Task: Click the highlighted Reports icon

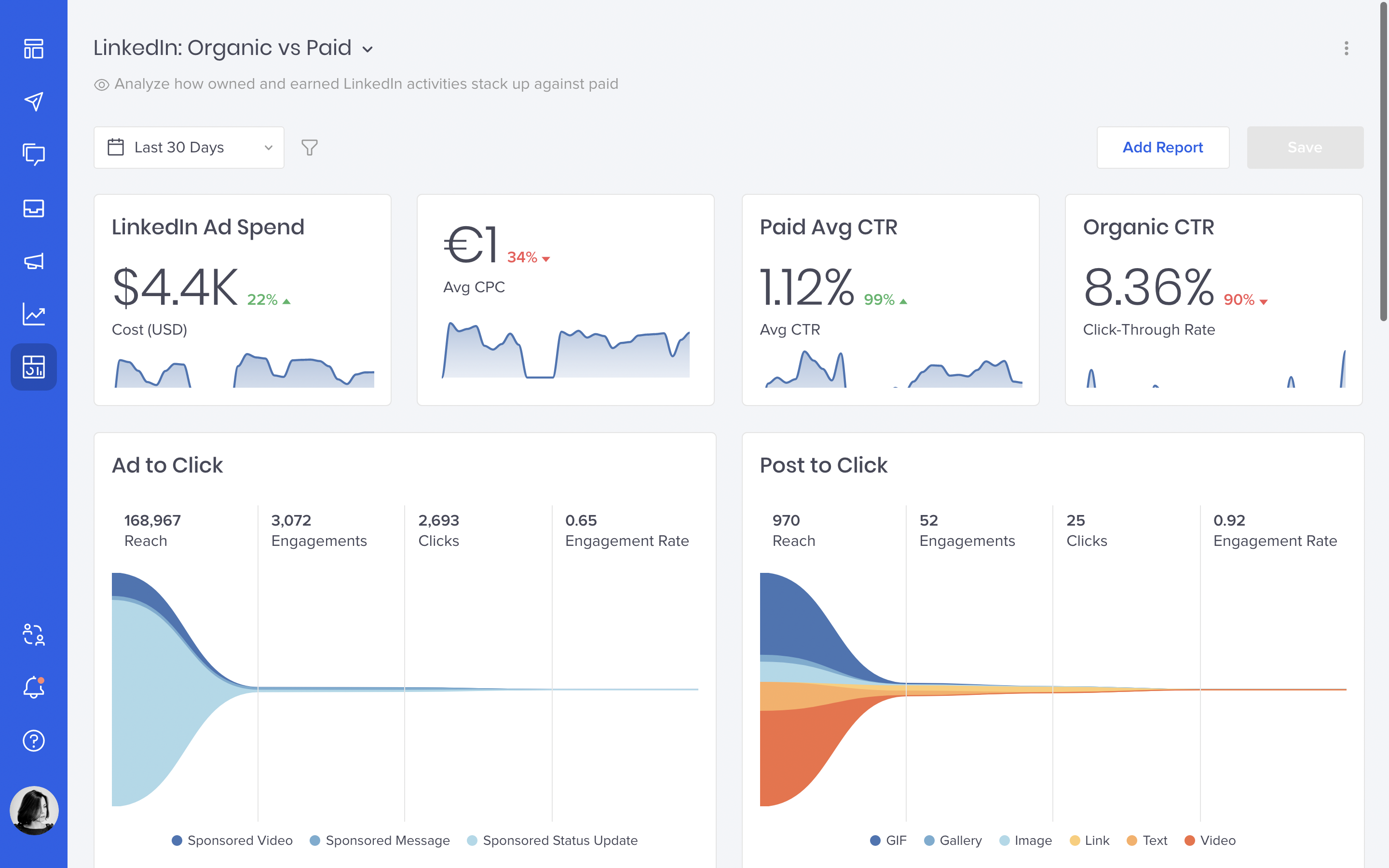Action: (34, 367)
